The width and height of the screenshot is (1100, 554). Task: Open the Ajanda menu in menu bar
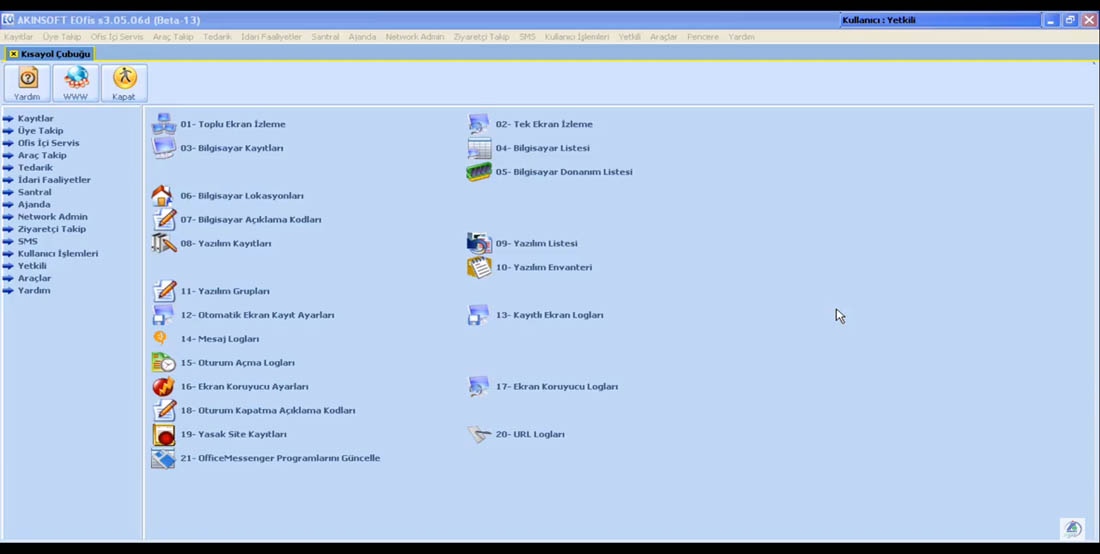[363, 36]
